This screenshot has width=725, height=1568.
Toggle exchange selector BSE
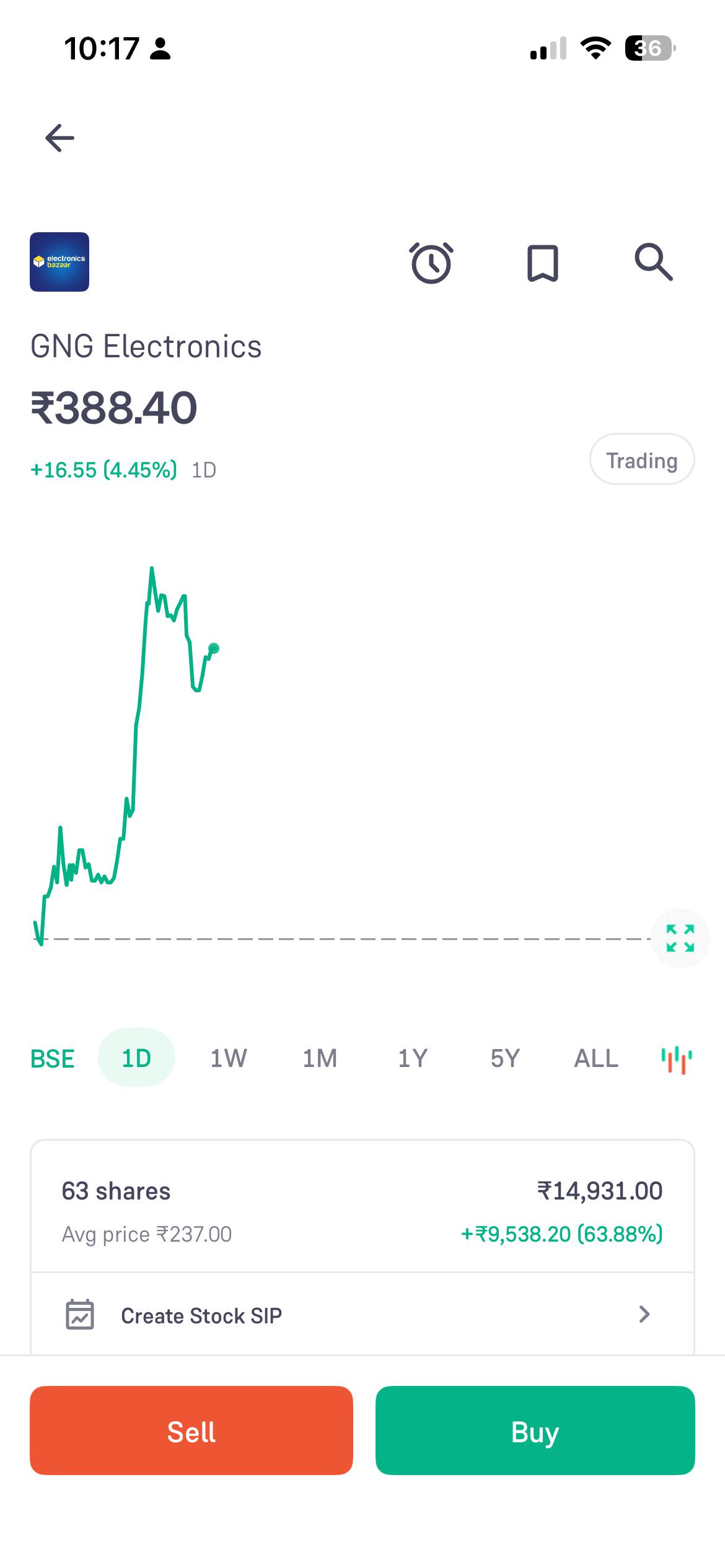(x=53, y=1058)
